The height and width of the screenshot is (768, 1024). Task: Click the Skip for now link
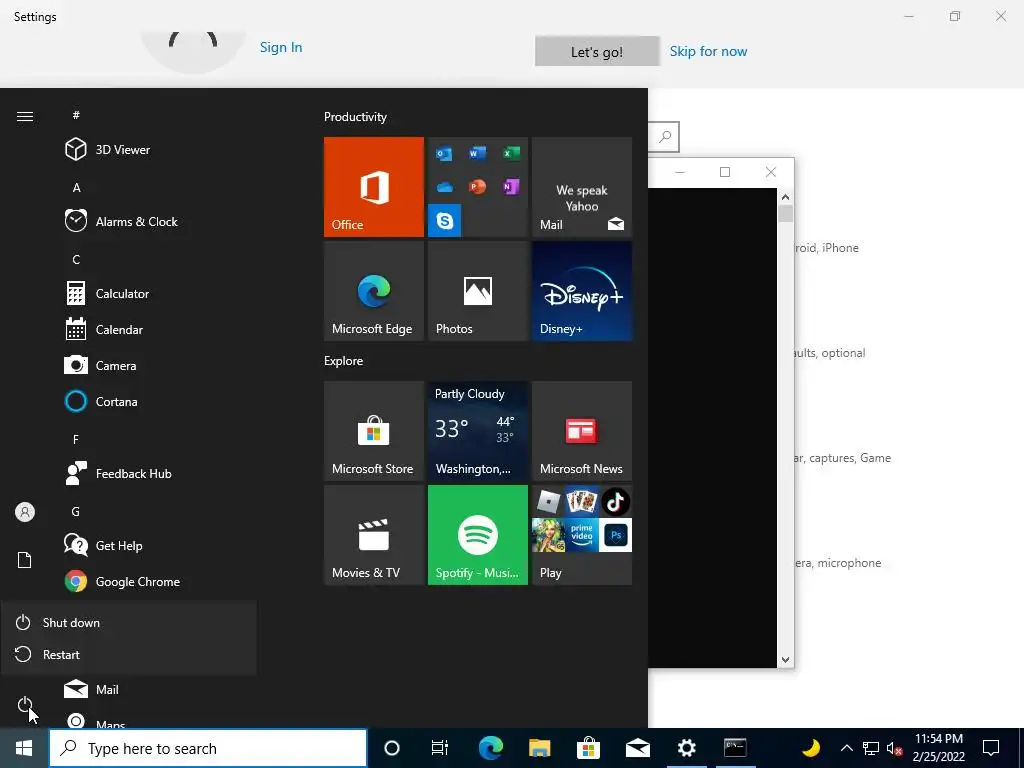point(708,51)
